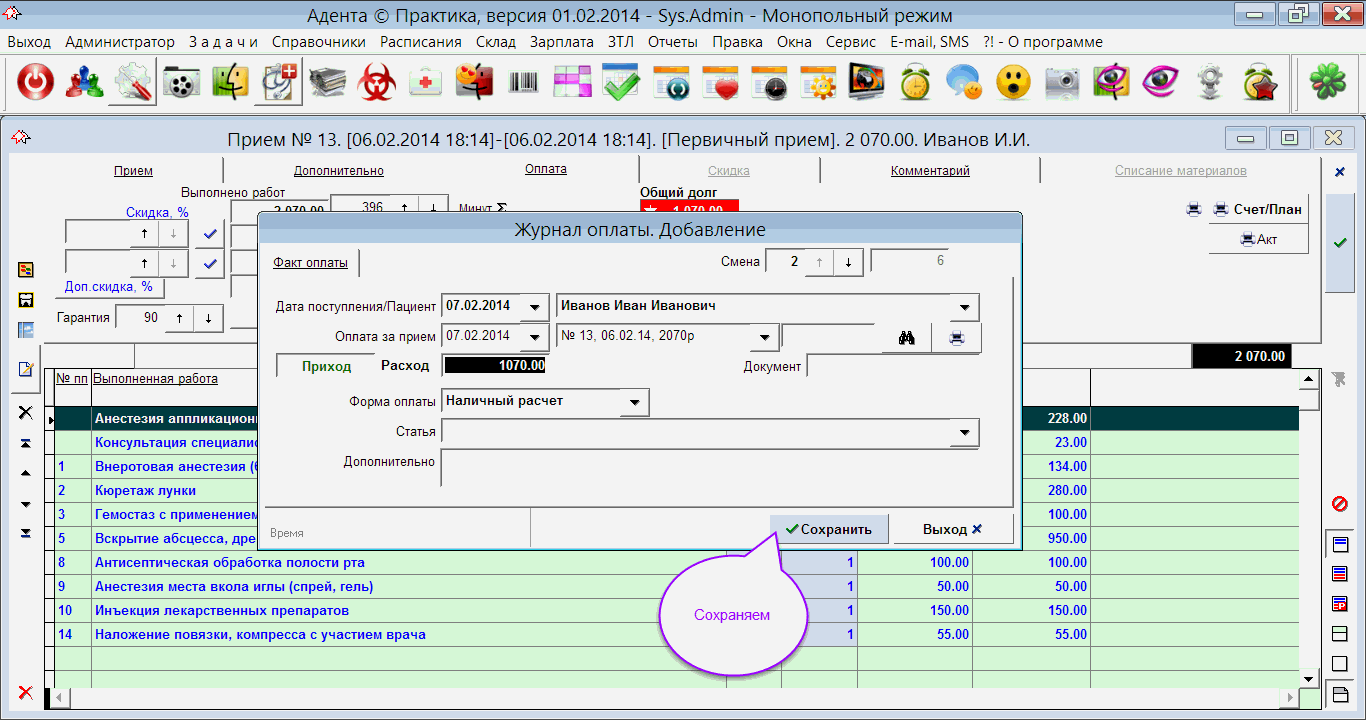Viewport: 1366px width, 720px height.
Task: Select the Расход option in payment dialog
Action: point(405,366)
